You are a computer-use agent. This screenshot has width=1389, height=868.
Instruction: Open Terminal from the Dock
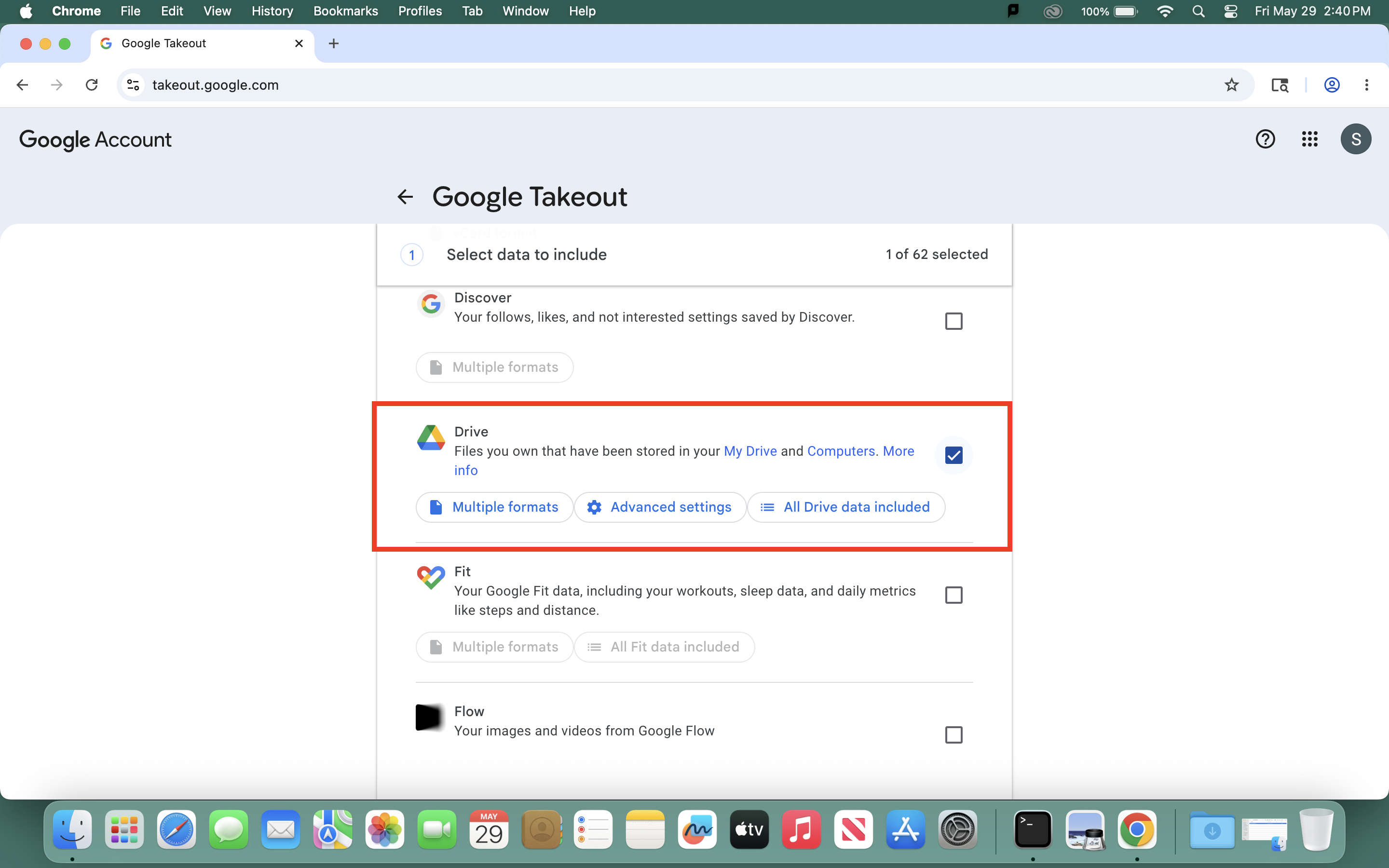pos(1033,829)
